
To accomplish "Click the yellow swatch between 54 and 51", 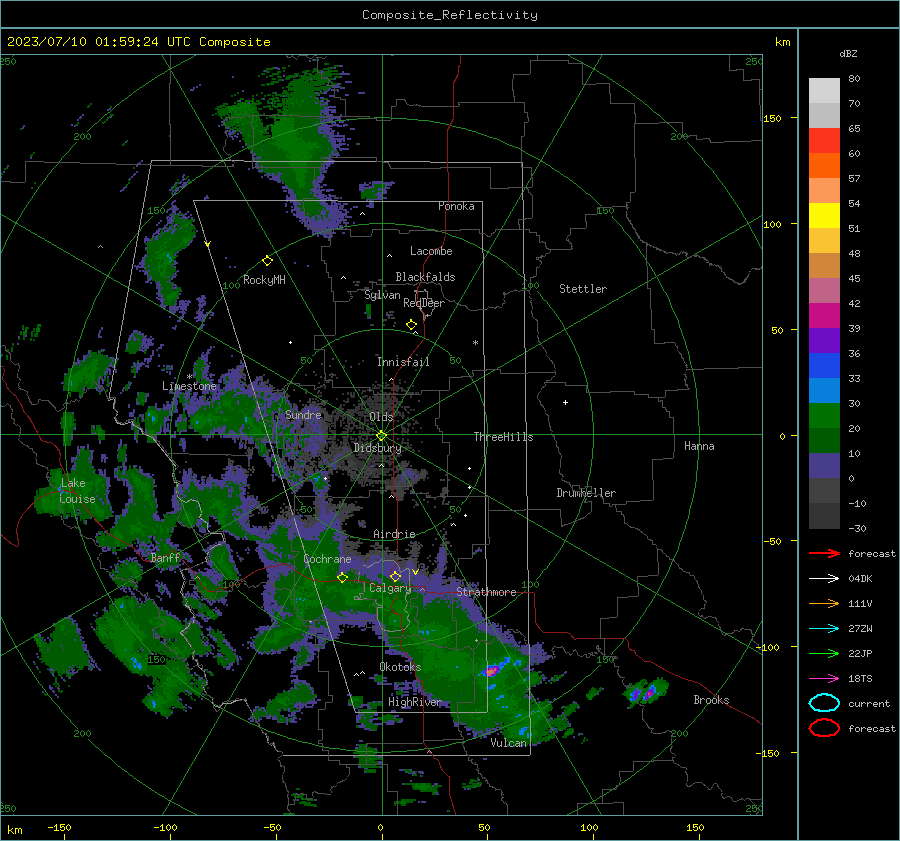I will point(824,216).
